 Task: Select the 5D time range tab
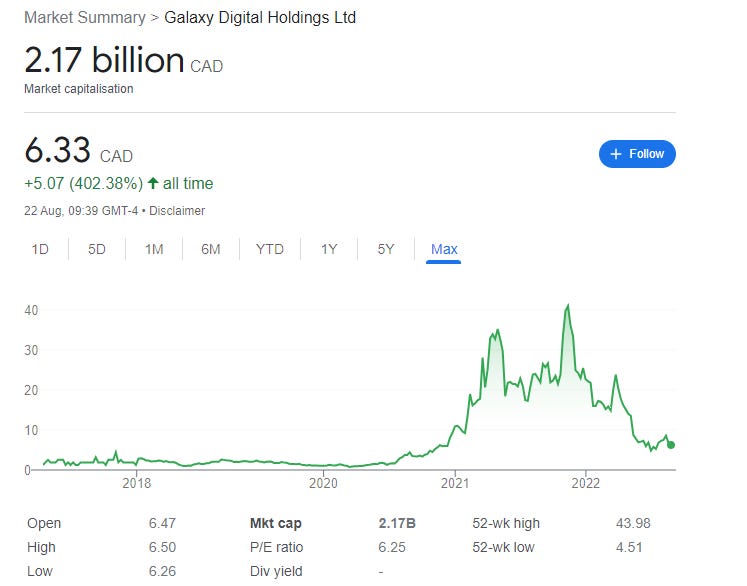pos(97,249)
